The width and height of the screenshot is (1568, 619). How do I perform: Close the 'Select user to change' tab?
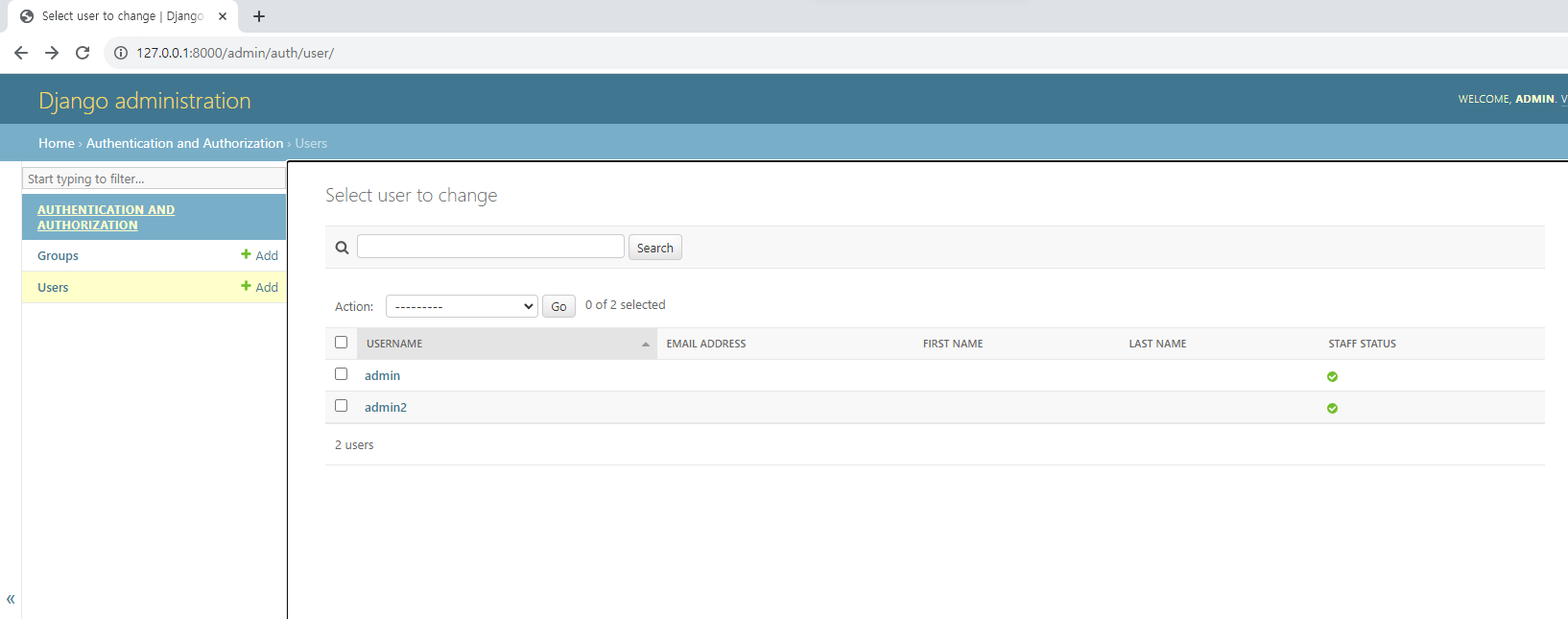pos(223,16)
